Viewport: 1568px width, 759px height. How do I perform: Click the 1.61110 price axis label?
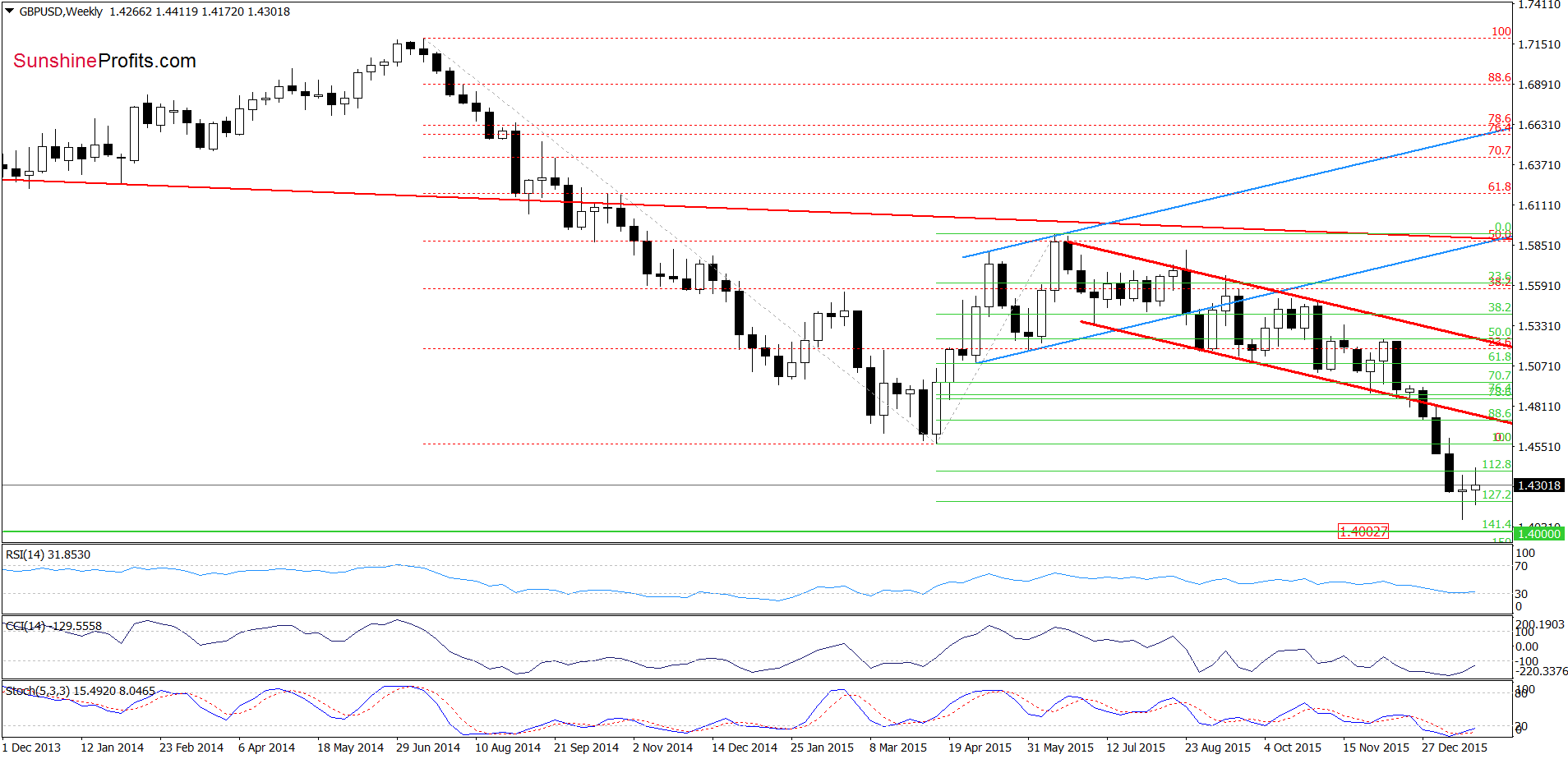(x=1538, y=205)
